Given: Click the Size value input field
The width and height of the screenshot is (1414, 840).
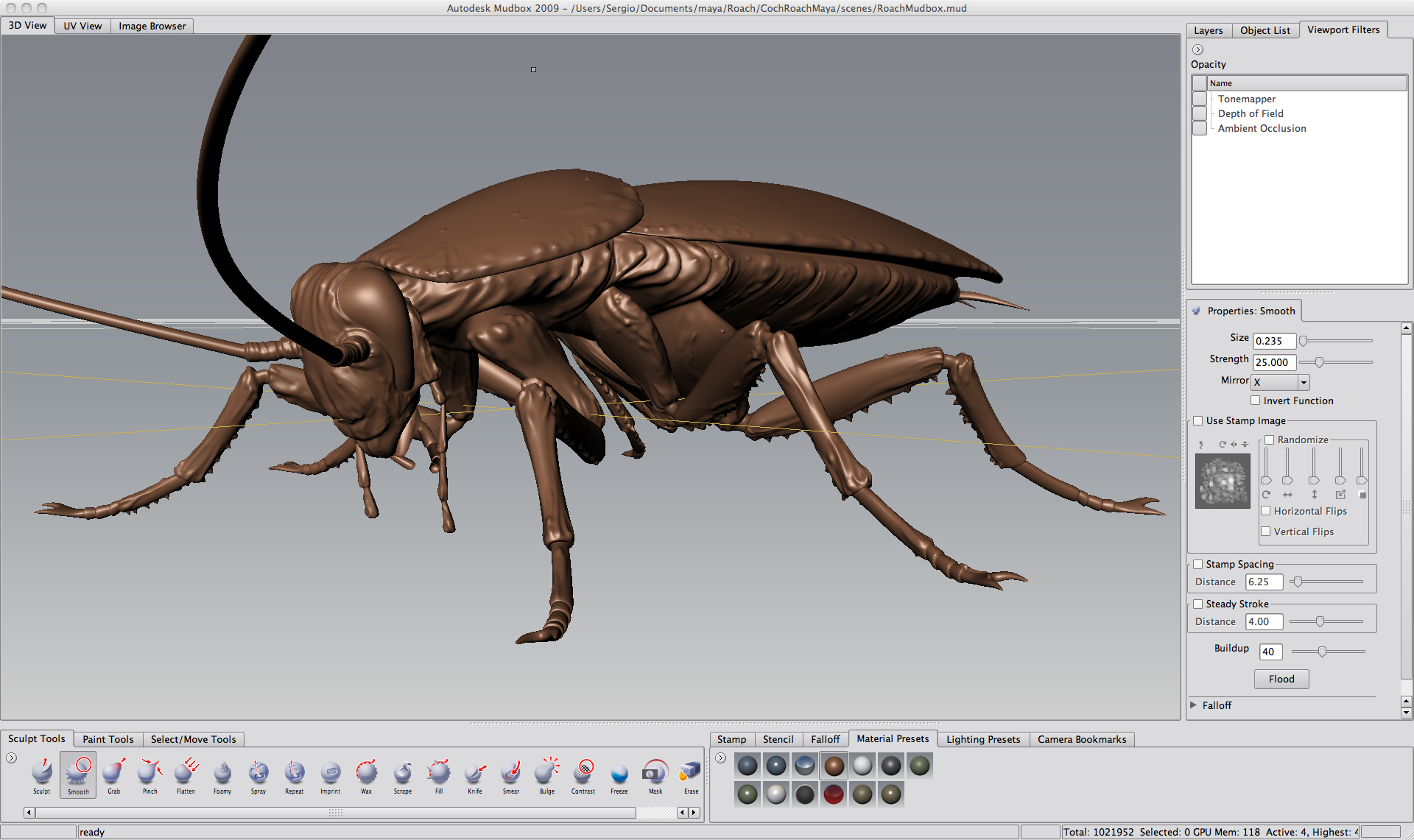Looking at the screenshot, I should tap(1274, 341).
